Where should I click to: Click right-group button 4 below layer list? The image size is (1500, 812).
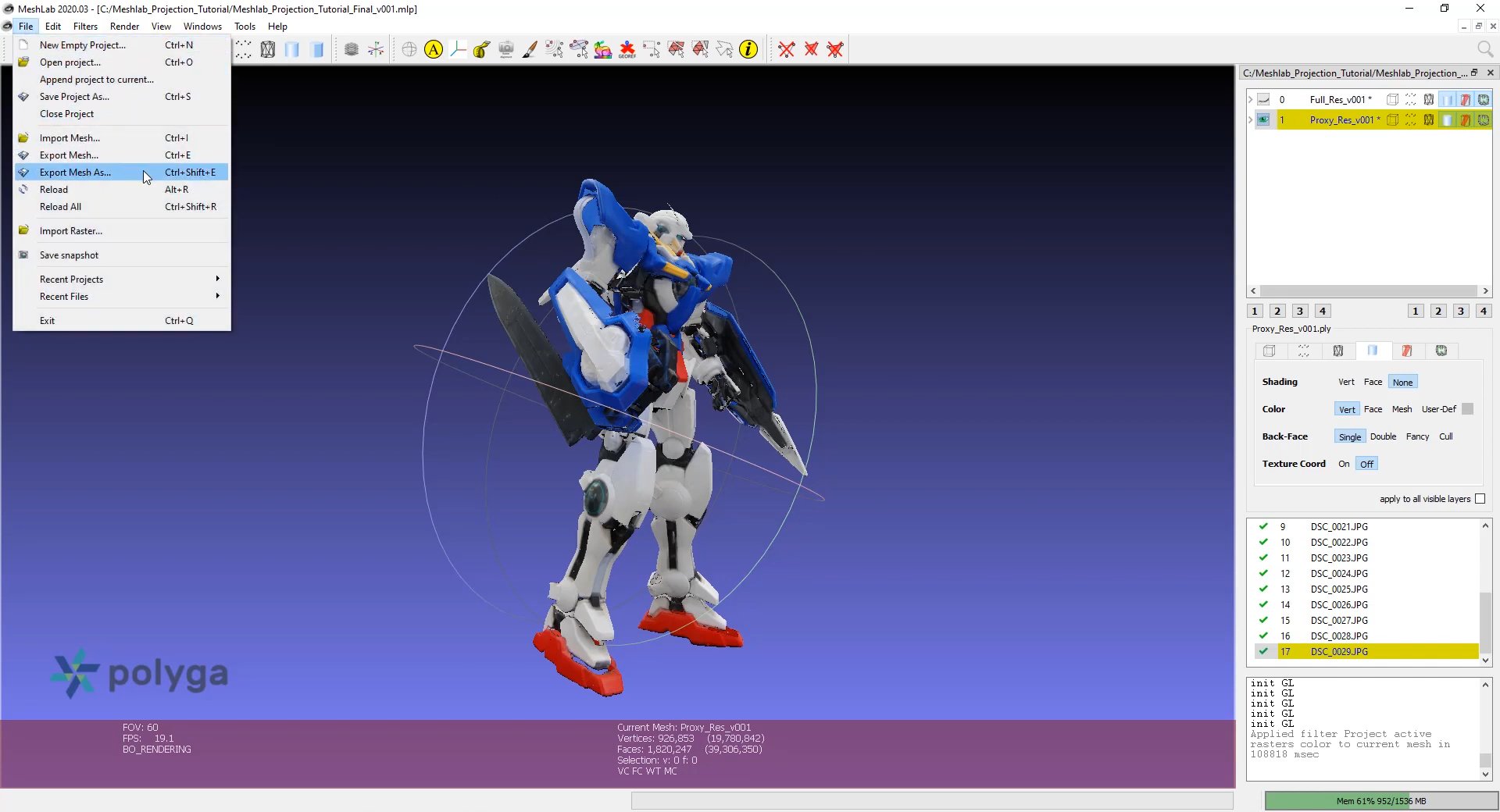[1484, 311]
